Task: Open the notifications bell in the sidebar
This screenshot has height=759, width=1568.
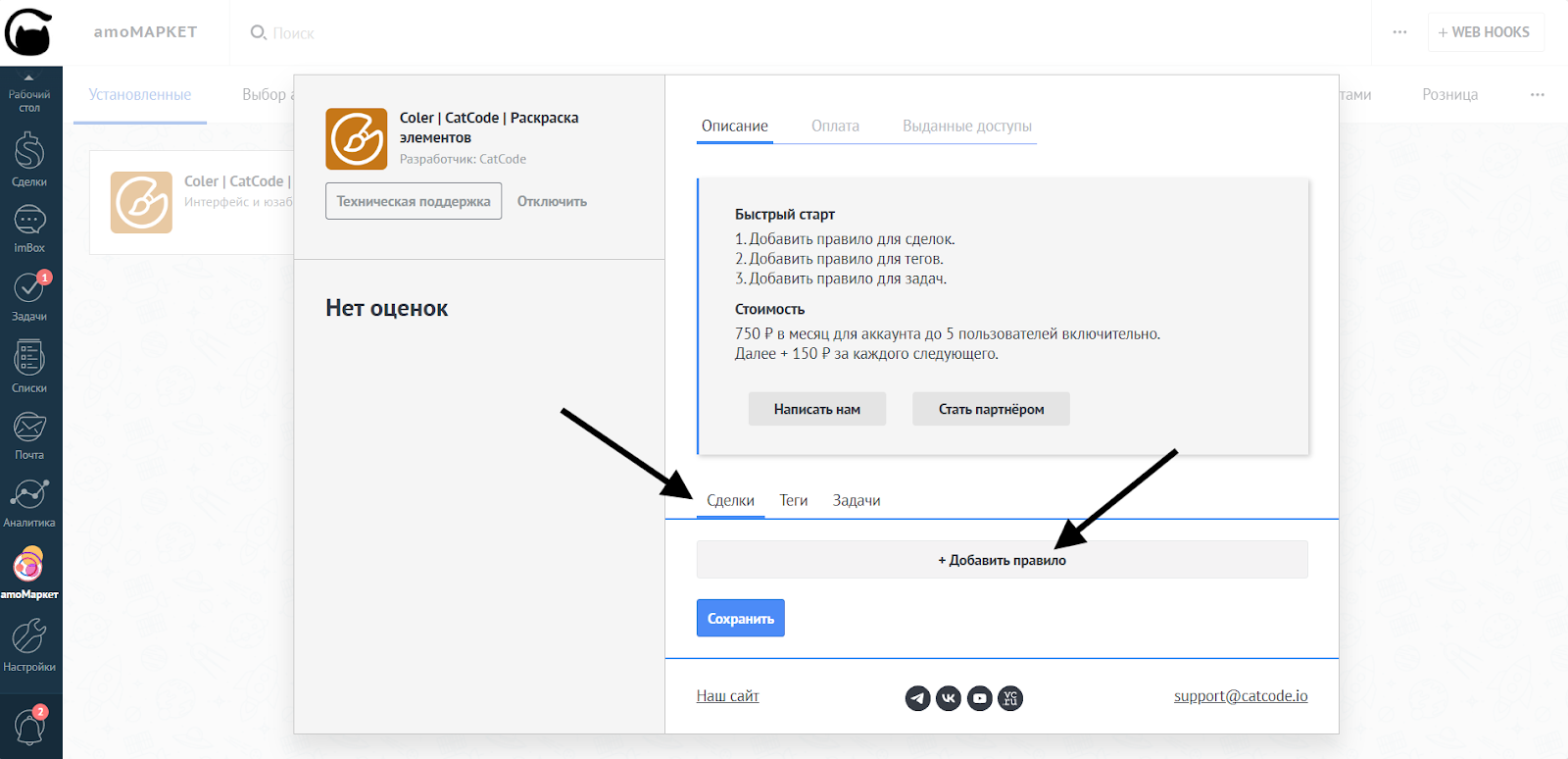Action: click(x=29, y=727)
